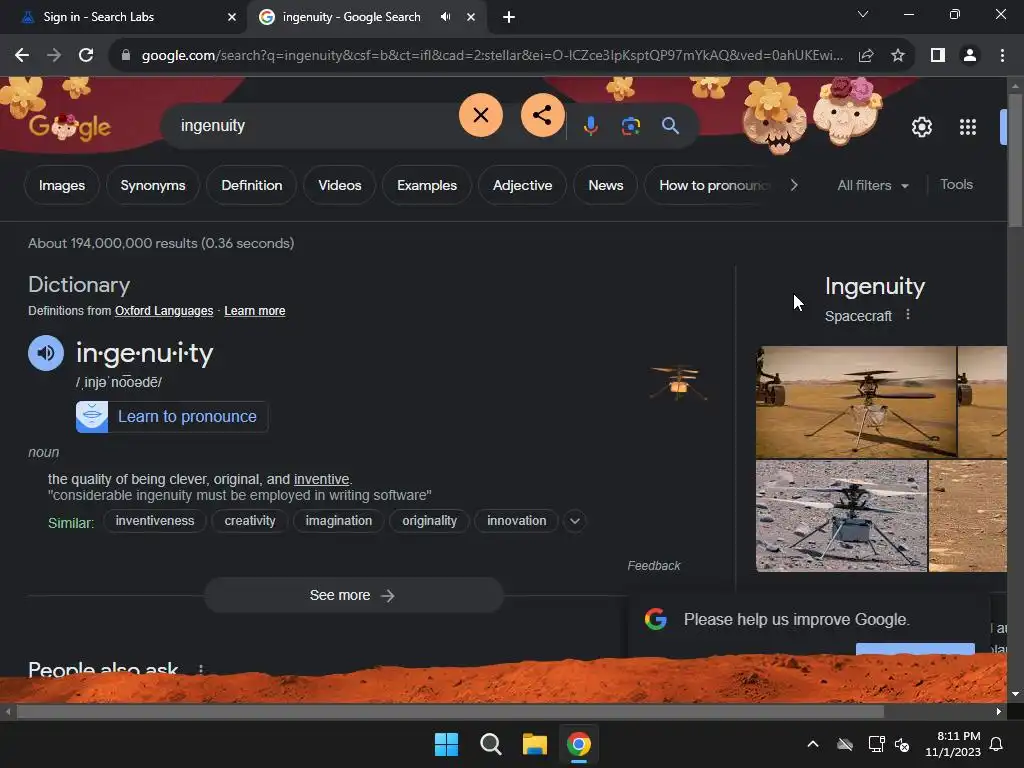
Task: Select the Images filter chip
Action: tap(61, 185)
